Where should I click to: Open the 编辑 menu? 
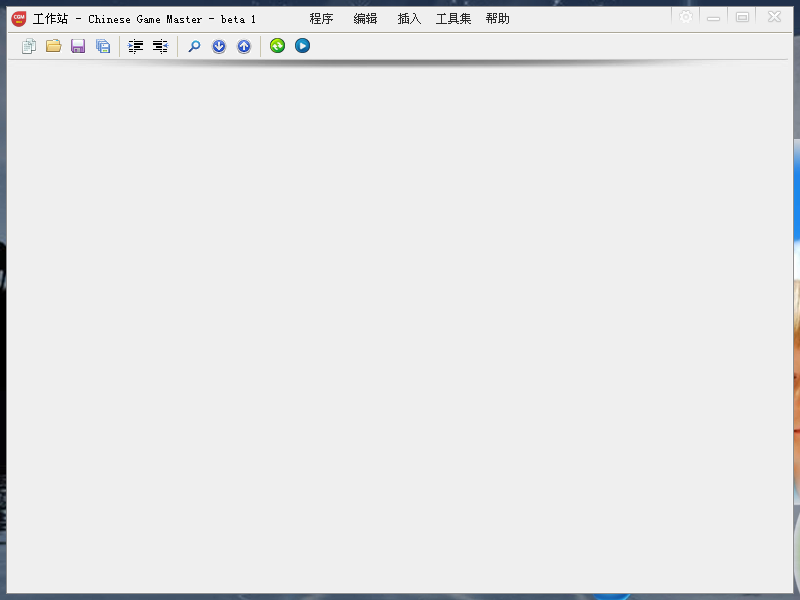(x=365, y=19)
